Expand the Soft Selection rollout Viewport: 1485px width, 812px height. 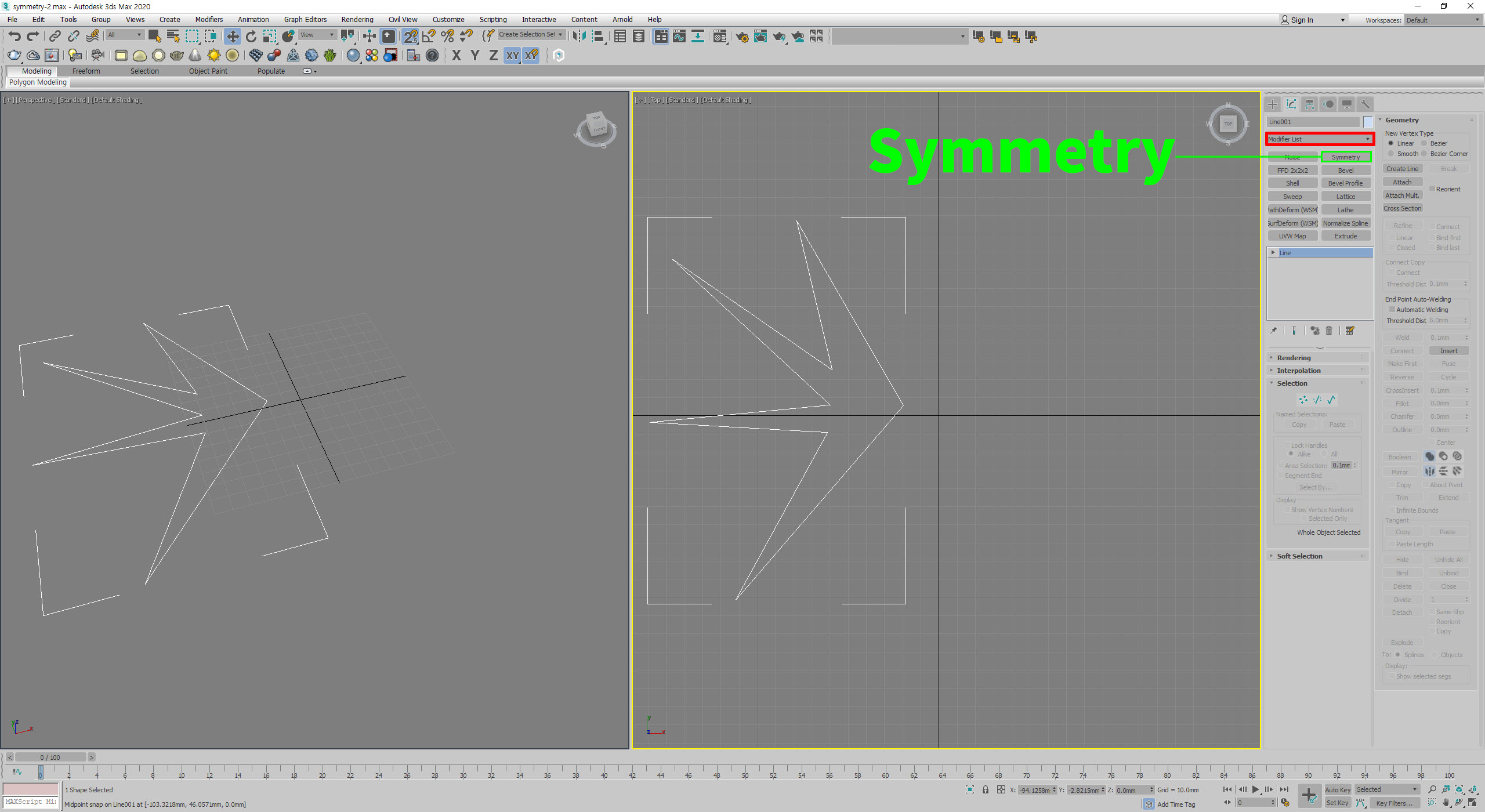click(x=1299, y=556)
